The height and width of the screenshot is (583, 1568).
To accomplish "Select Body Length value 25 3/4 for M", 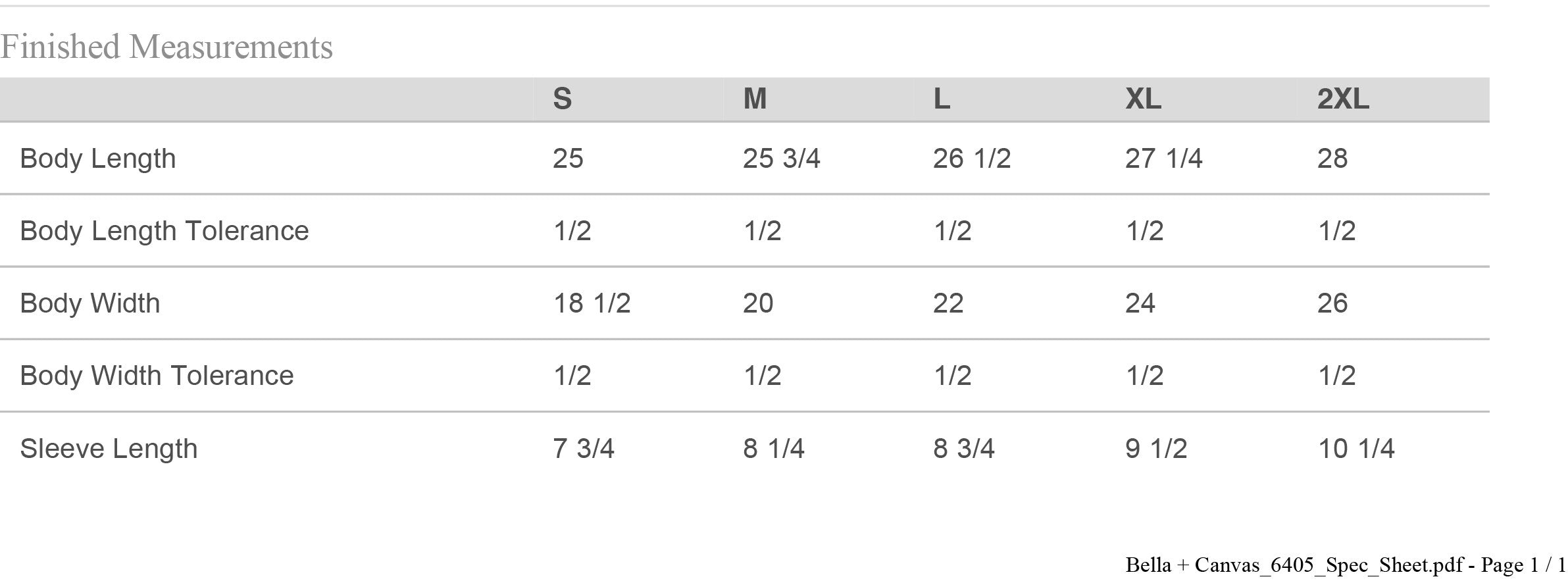I will 781,159.
